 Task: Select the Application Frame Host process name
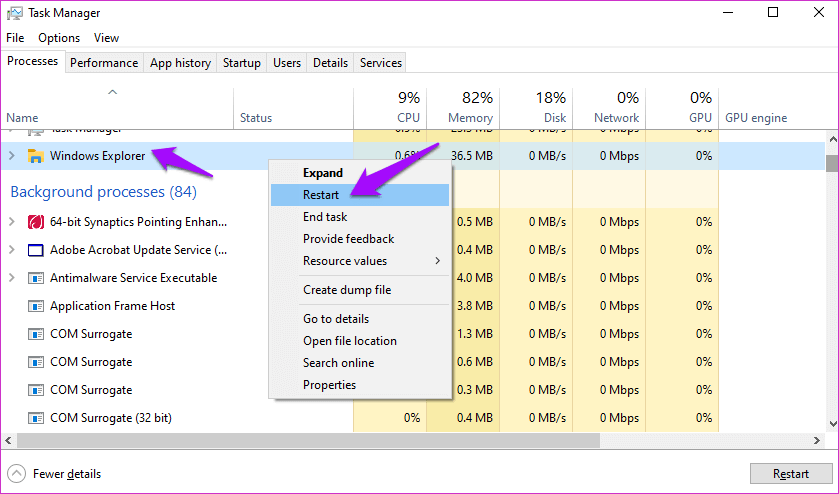pyautogui.click(x=112, y=306)
